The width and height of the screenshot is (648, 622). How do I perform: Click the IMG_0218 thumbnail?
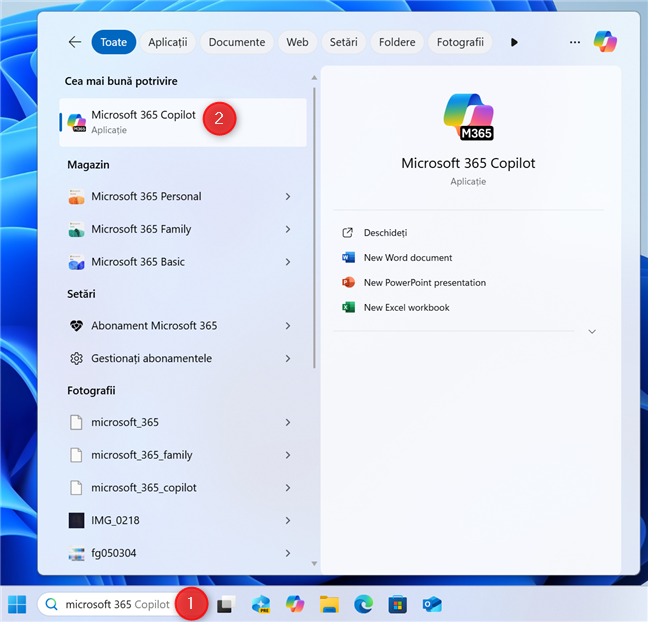tap(76, 520)
